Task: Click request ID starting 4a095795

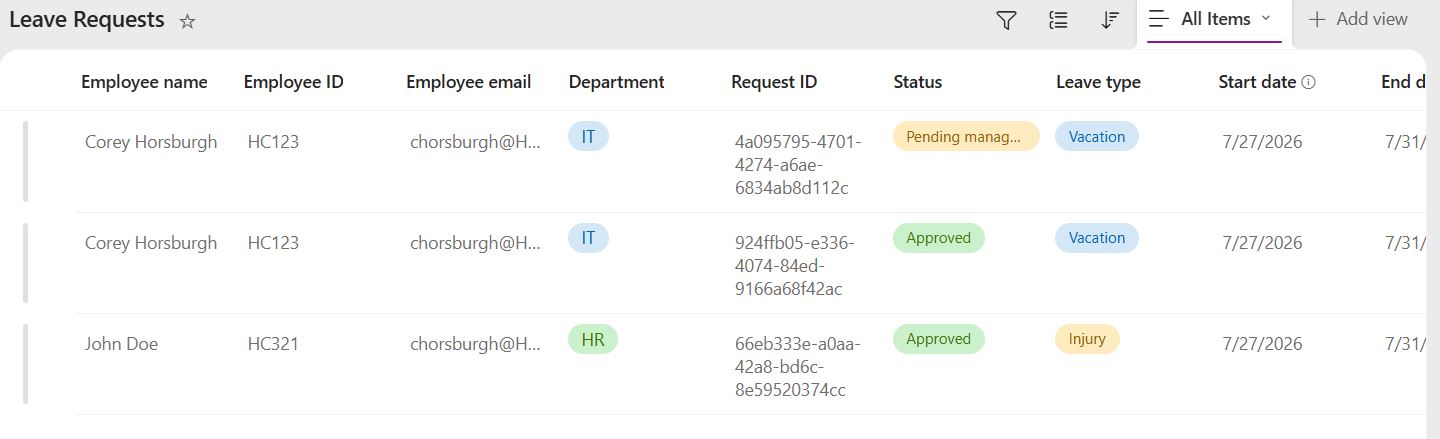Action: click(x=798, y=164)
